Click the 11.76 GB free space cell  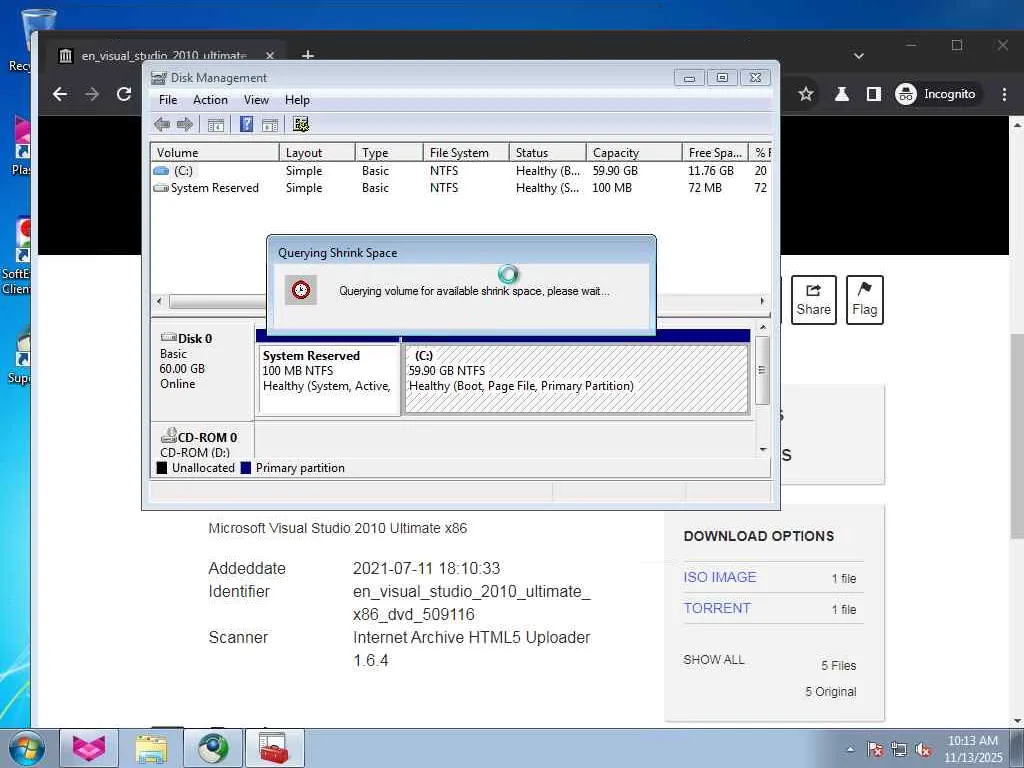coord(711,170)
